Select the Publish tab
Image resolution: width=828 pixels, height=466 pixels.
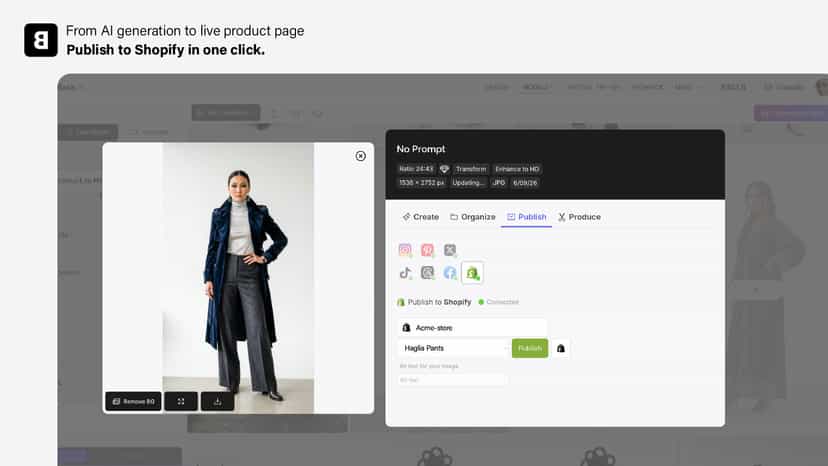pos(526,217)
